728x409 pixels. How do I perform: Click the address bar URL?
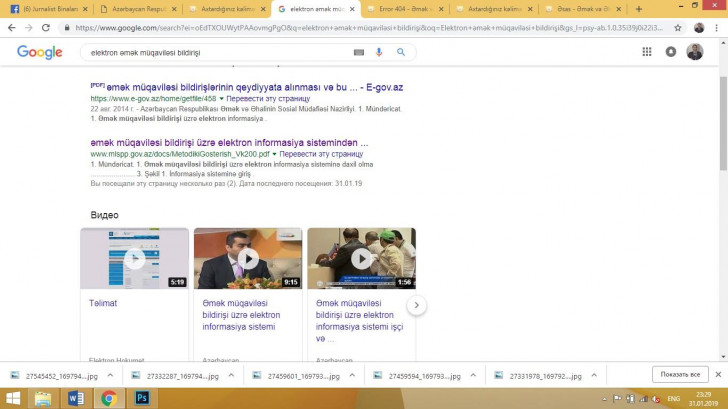pos(369,28)
